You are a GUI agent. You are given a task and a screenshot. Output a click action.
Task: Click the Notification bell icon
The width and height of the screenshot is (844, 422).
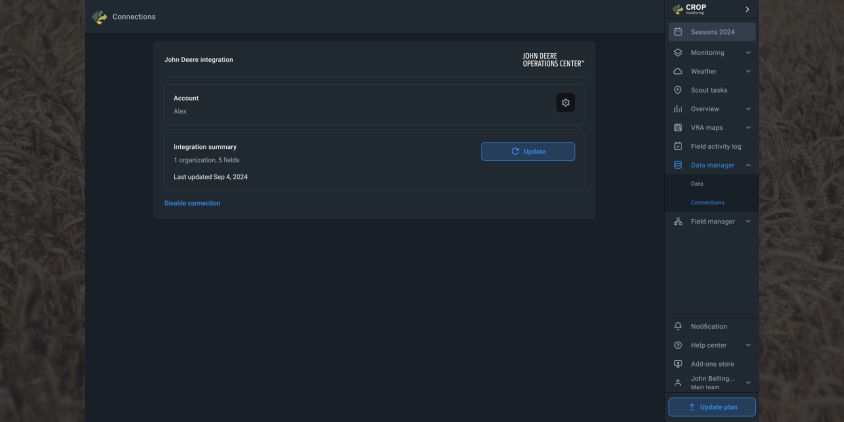[678, 327]
